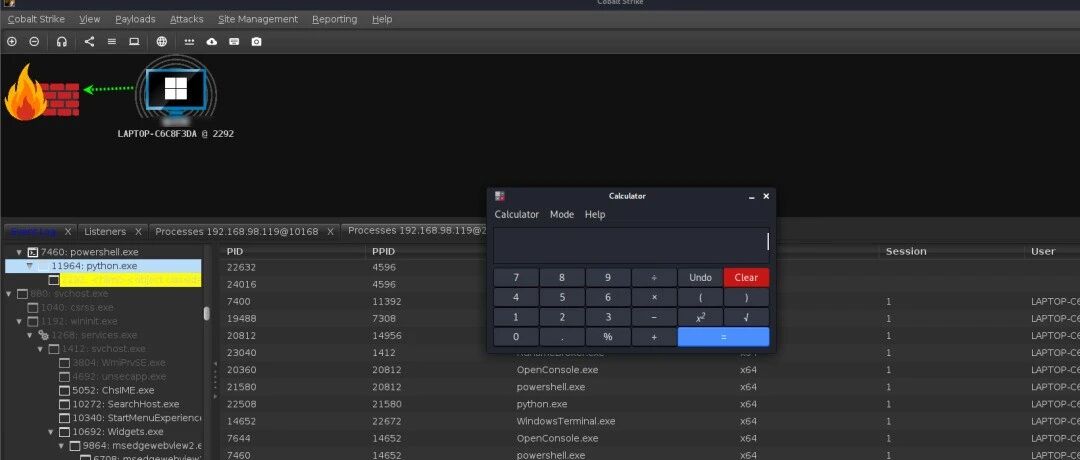
Task: Minimize the Calculator window
Action: [751, 197]
